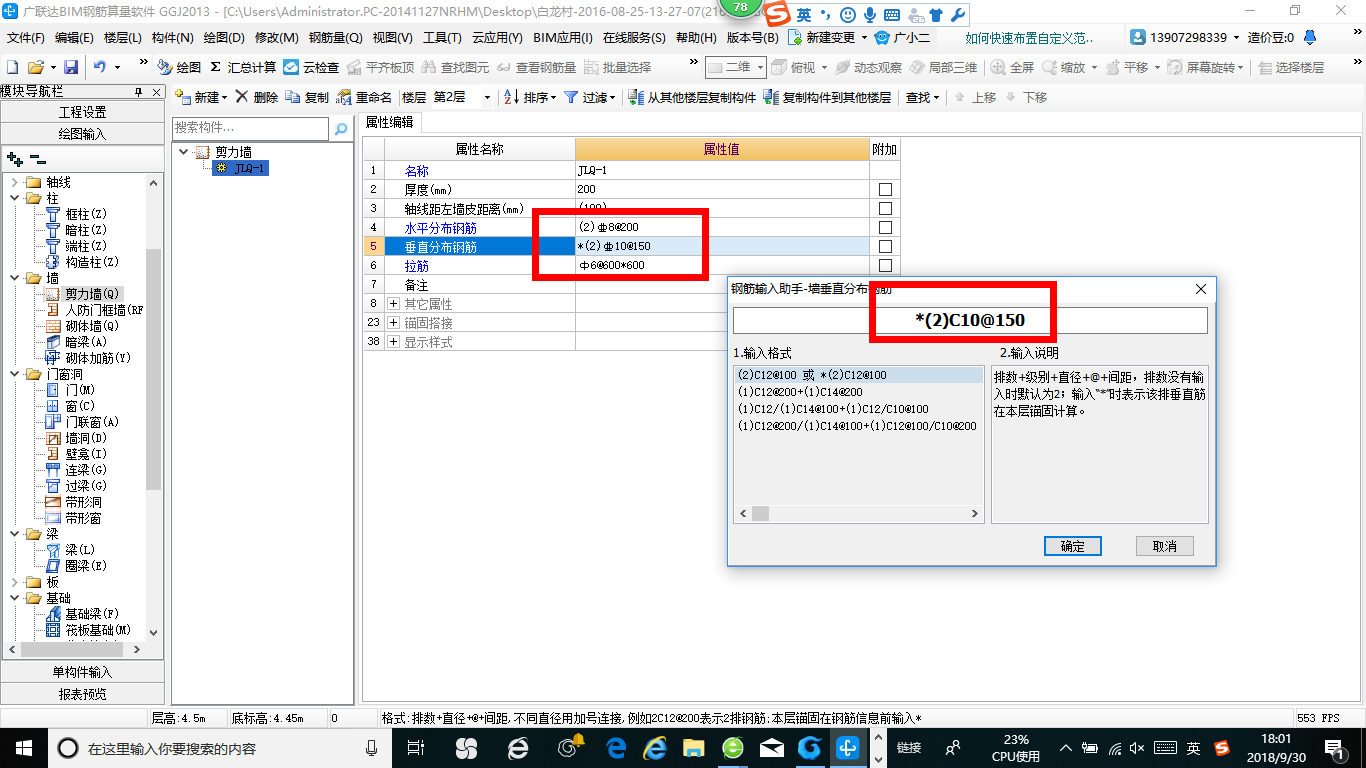Image resolution: width=1366 pixels, height=768 pixels.
Task: Expand the 板 tree folder
Action: (14, 582)
